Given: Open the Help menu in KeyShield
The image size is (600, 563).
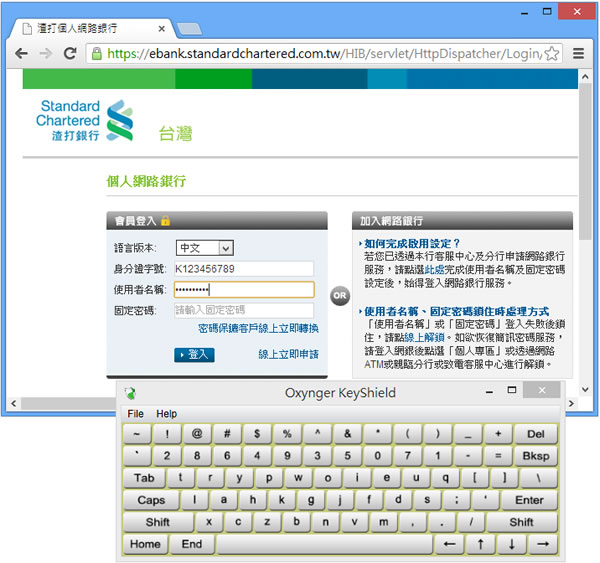Looking at the screenshot, I should point(166,413).
